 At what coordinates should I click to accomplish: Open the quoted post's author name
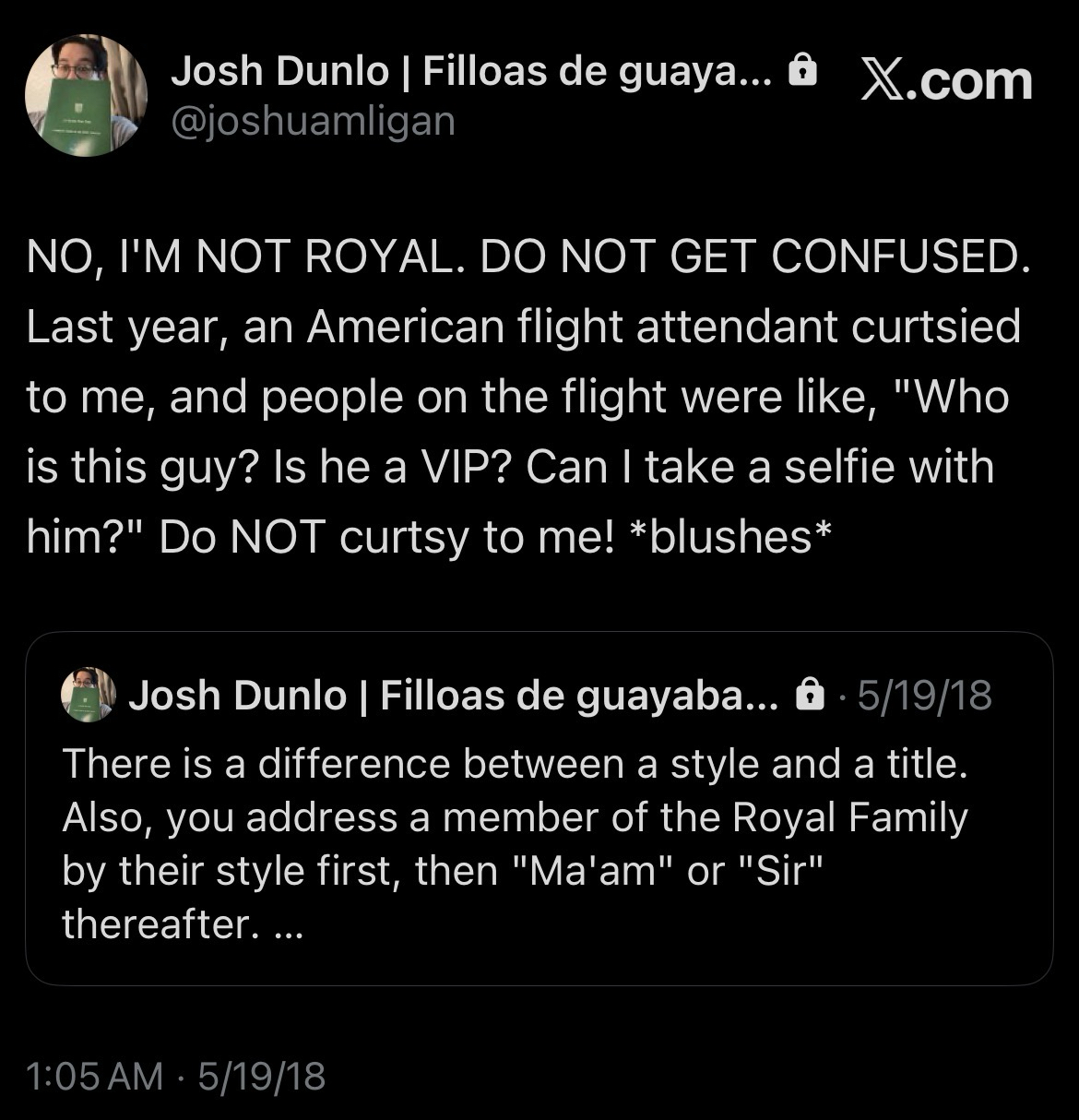(x=236, y=696)
